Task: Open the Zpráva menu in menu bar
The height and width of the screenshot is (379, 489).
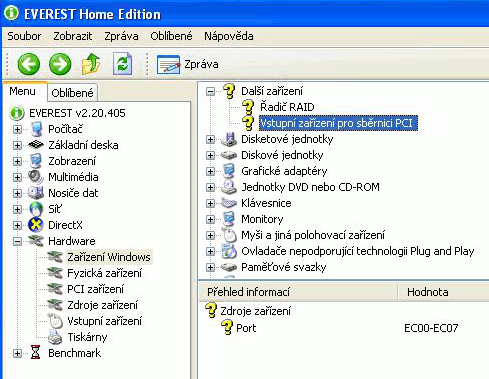Action: click(121, 36)
